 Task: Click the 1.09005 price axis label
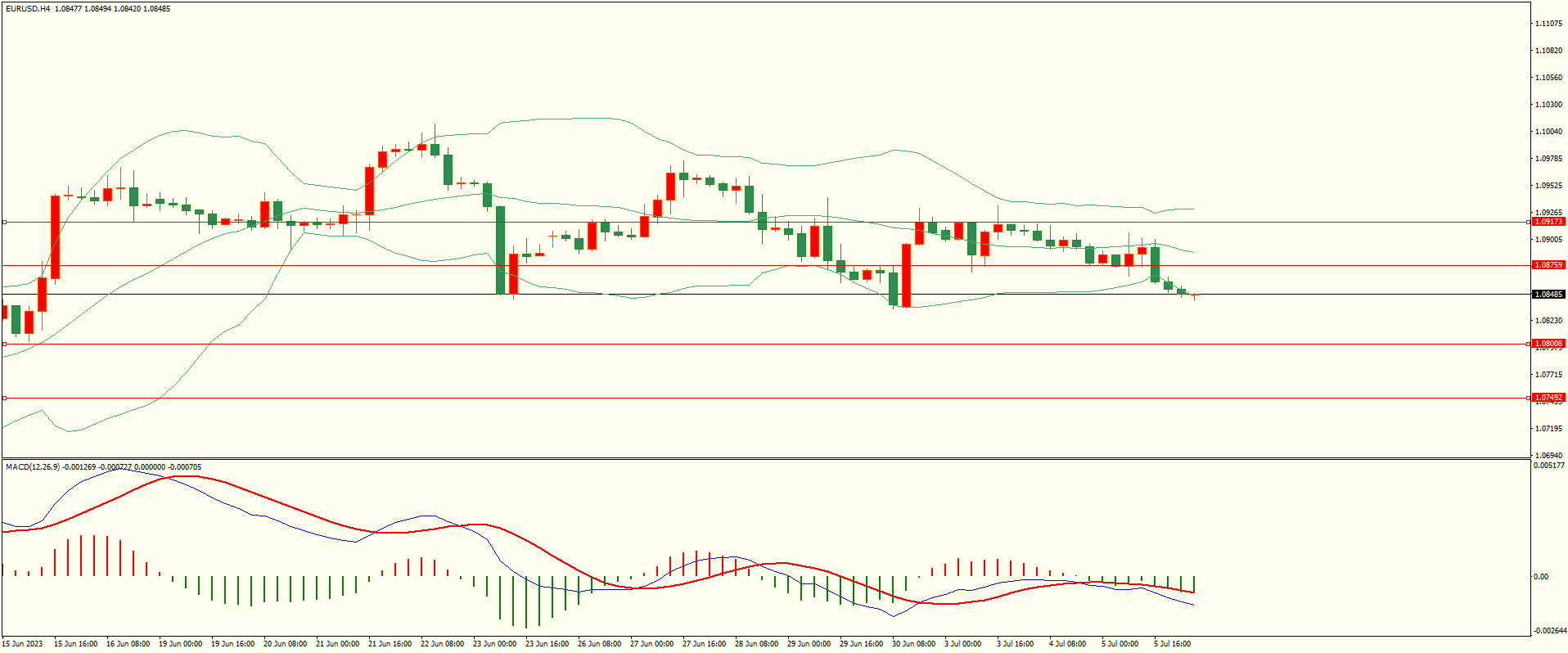point(1548,240)
